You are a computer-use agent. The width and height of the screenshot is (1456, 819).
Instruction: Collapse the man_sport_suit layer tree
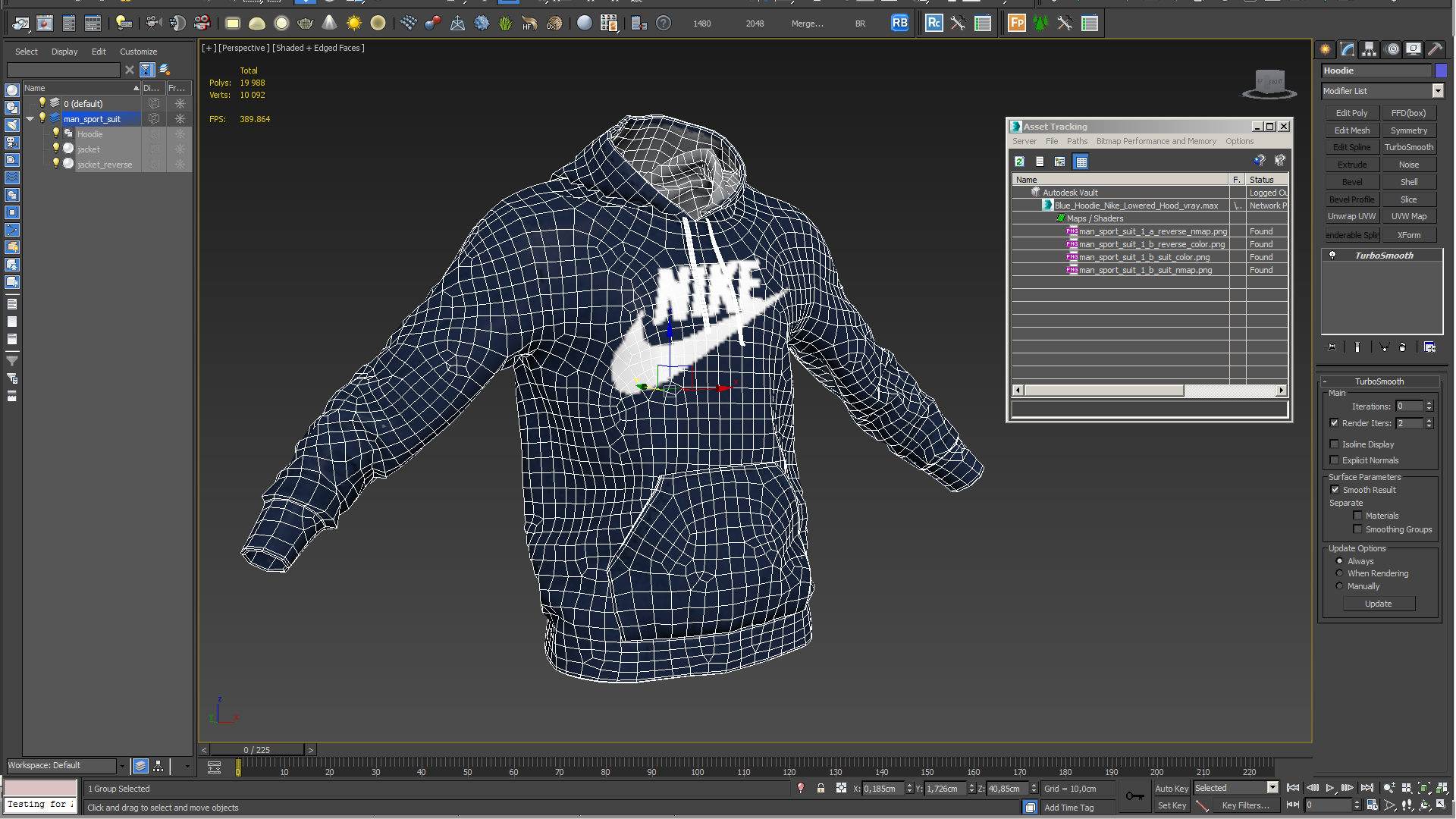click(30, 119)
